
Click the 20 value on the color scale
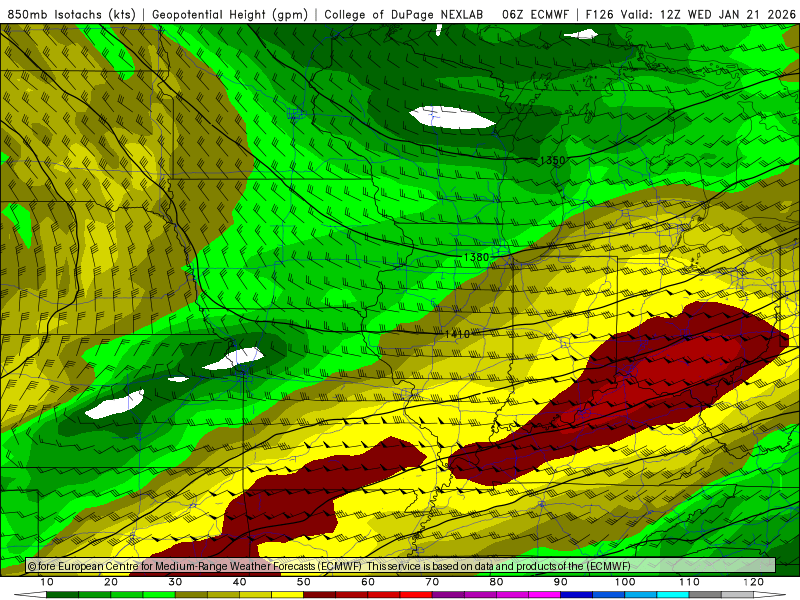111,582
